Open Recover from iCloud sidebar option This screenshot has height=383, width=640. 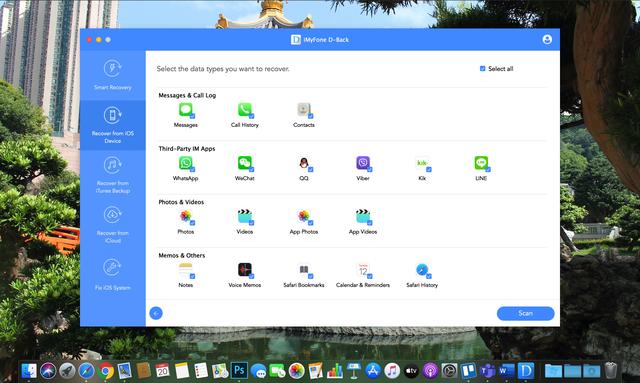tap(113, 225)
